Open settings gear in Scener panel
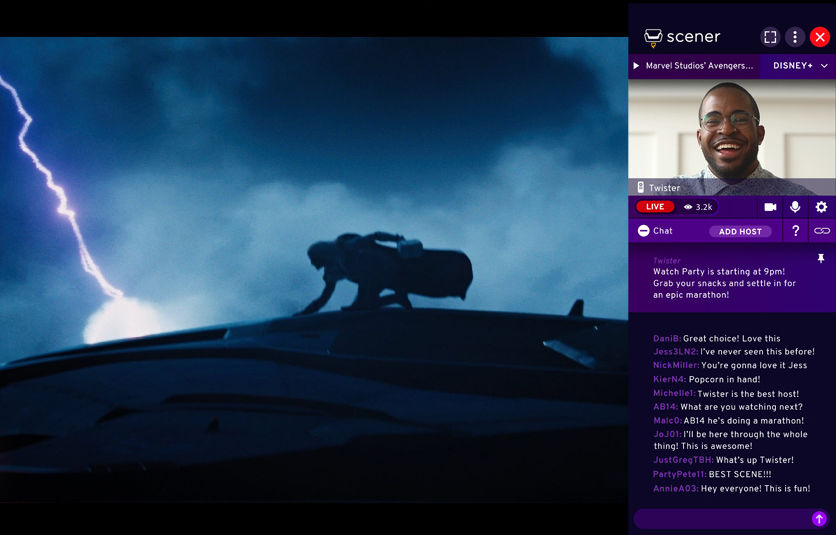 click(821, 207)
